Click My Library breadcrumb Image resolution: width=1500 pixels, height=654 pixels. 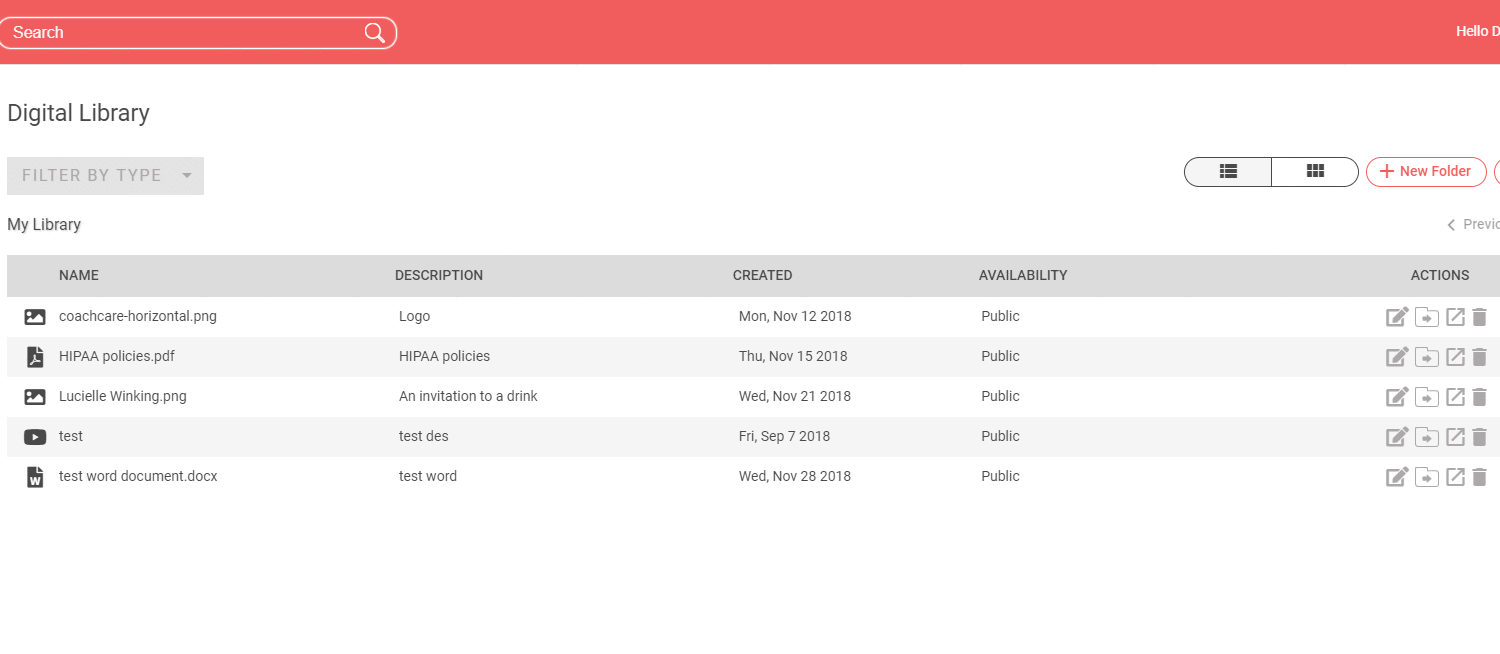44,225
